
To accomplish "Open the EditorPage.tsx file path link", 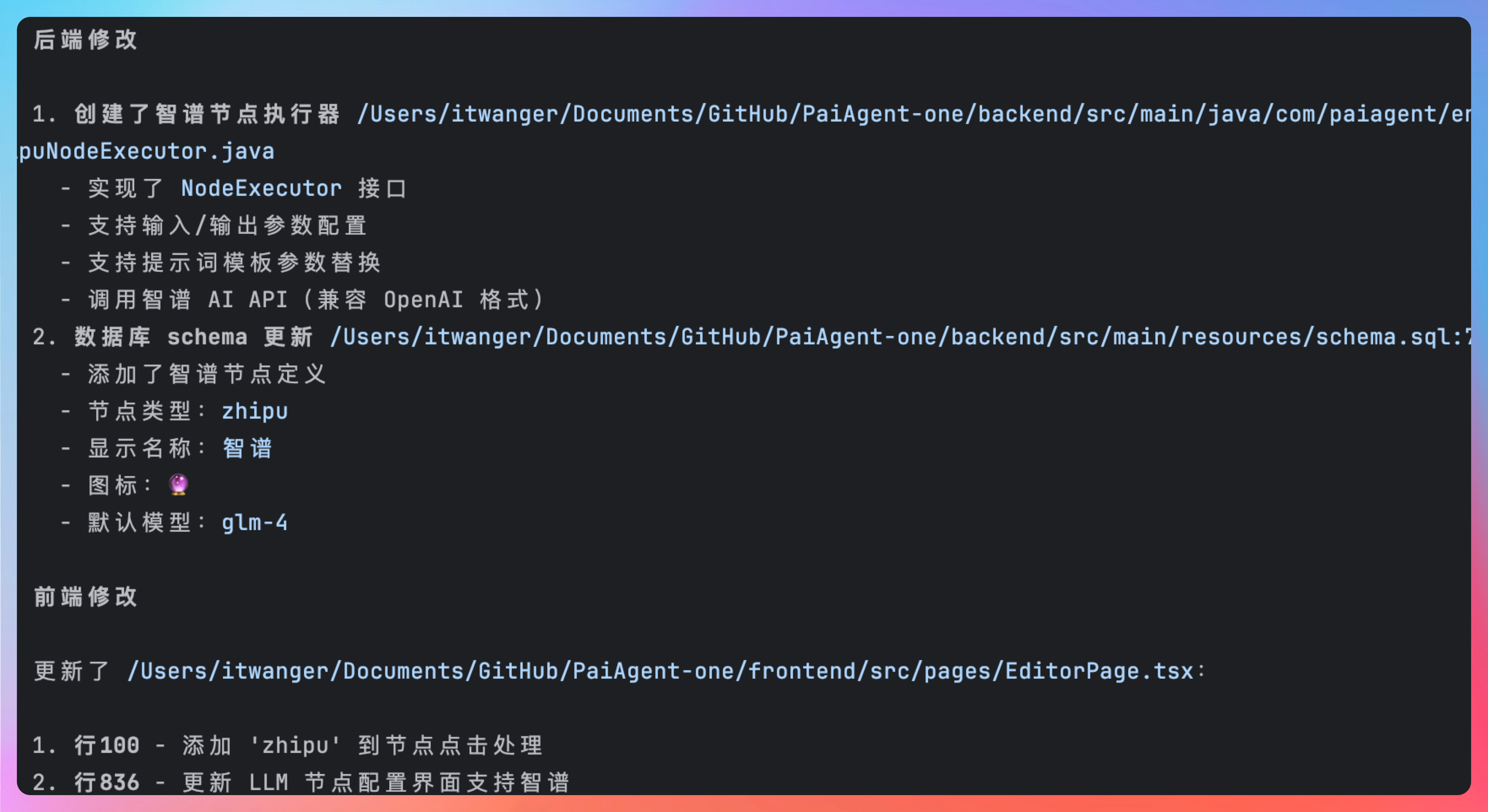I will point(660,671).
